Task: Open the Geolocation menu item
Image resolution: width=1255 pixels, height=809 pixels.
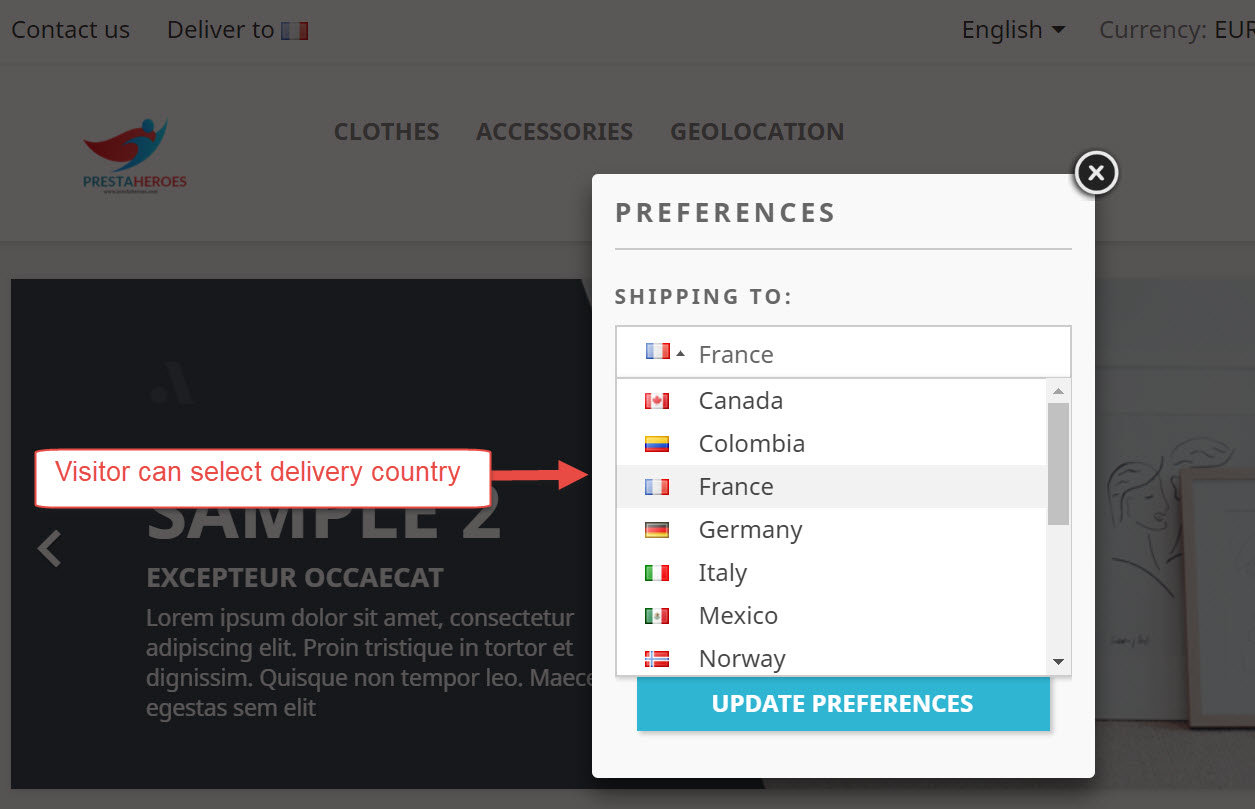Action: point(757,132)
